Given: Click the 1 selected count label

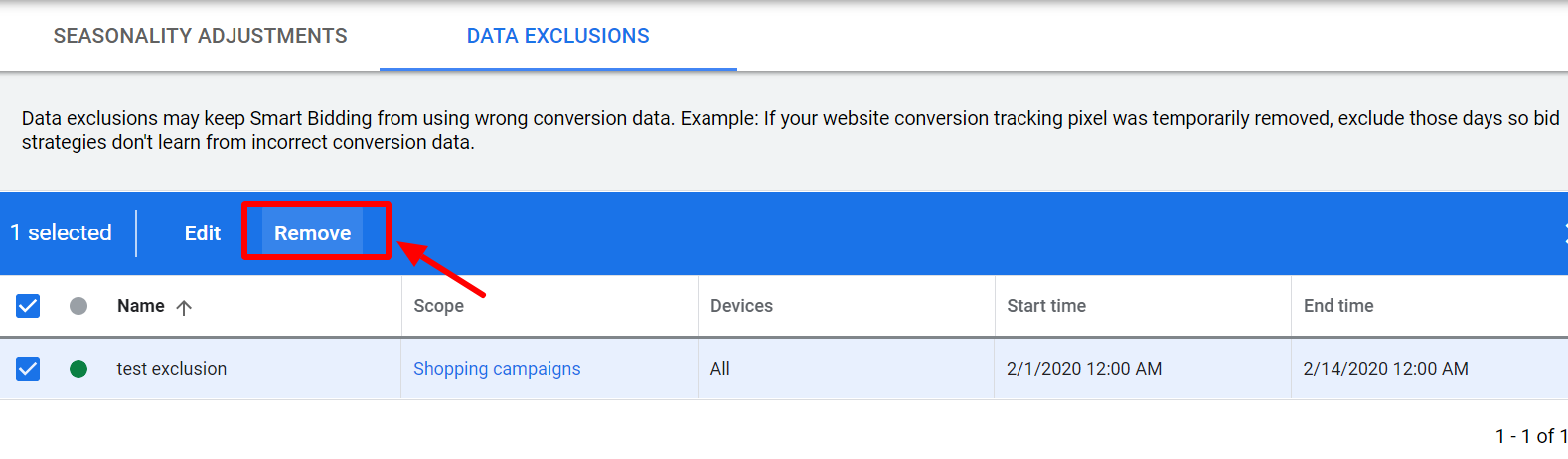Looking at the screenshot, I should pyautogui.click(x=61, y=232).
